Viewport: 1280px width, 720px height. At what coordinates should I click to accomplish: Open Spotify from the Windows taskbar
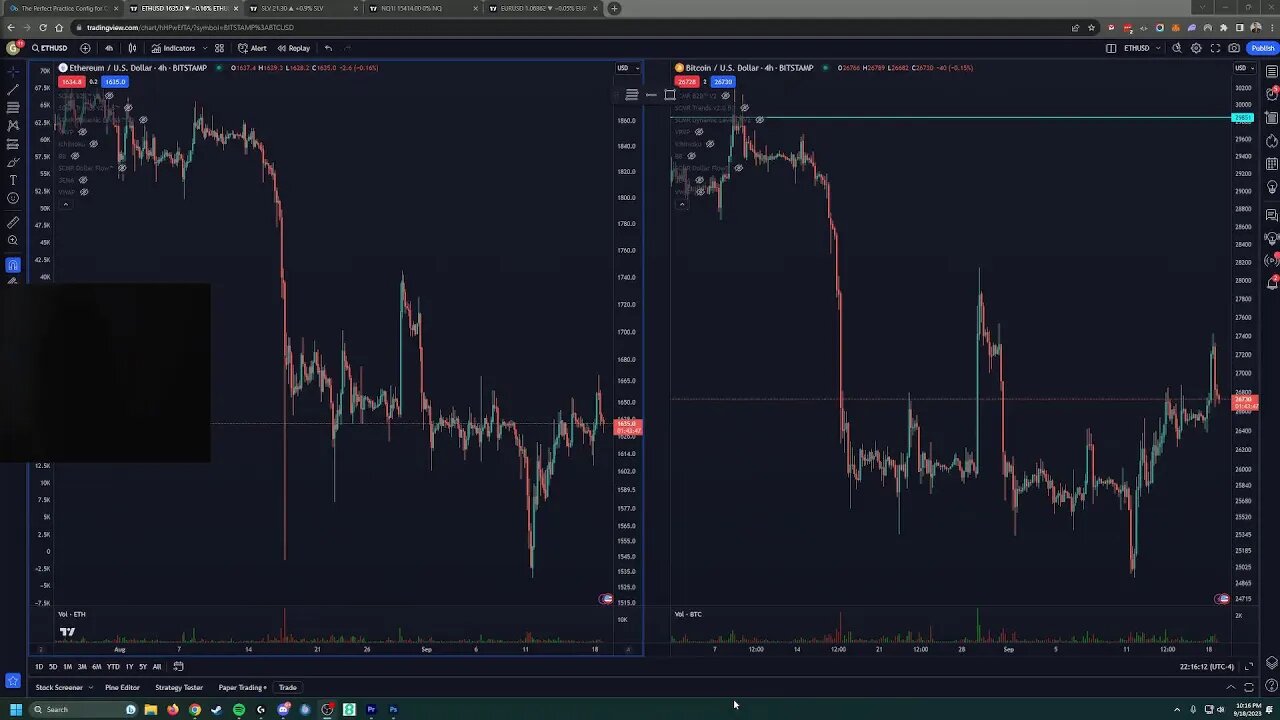239,710
